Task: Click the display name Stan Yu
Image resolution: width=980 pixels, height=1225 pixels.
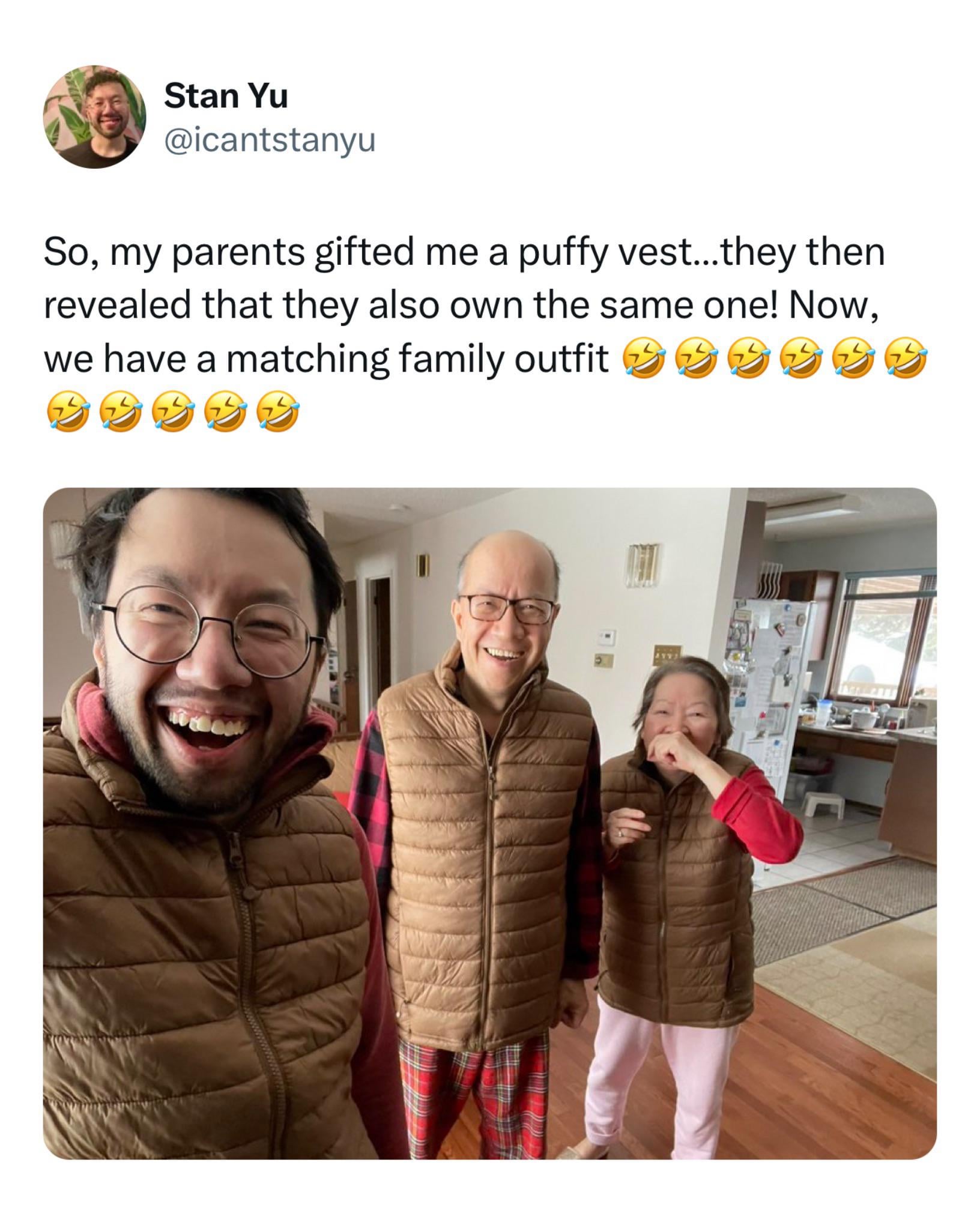Action: pos(226,96)
